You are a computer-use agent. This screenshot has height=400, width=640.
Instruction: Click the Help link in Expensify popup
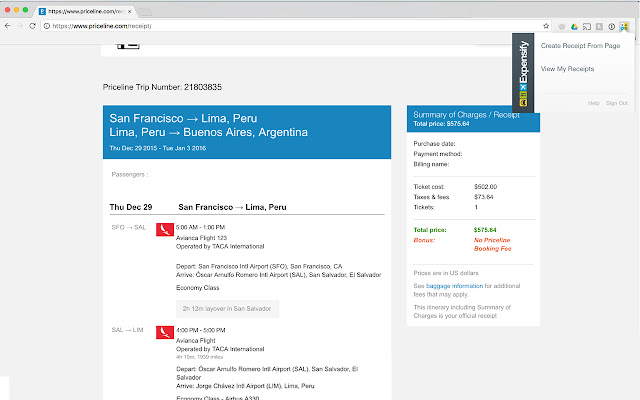click(593, 103)
